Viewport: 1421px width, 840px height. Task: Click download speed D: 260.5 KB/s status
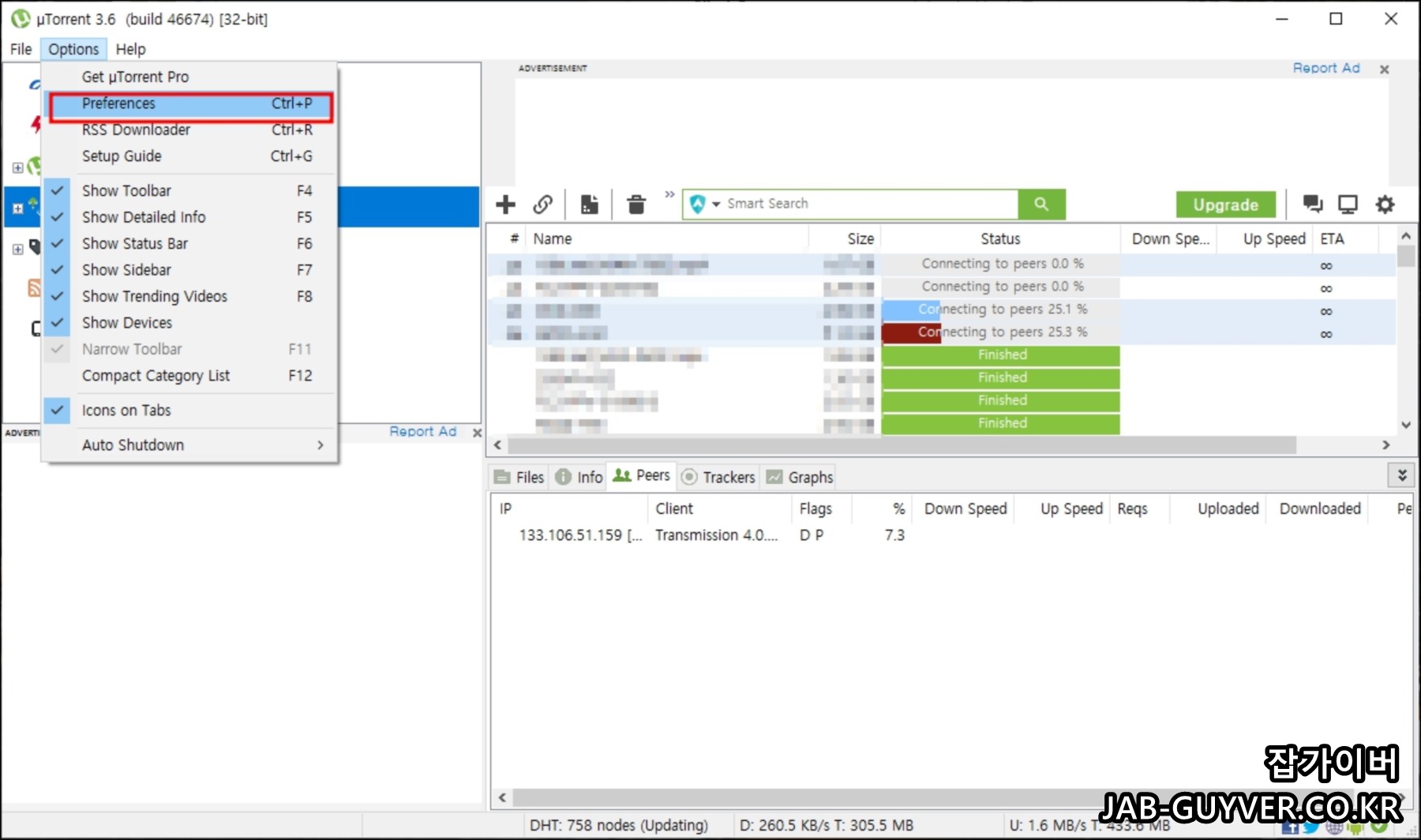pyautogui.click(x=827, y=825)
